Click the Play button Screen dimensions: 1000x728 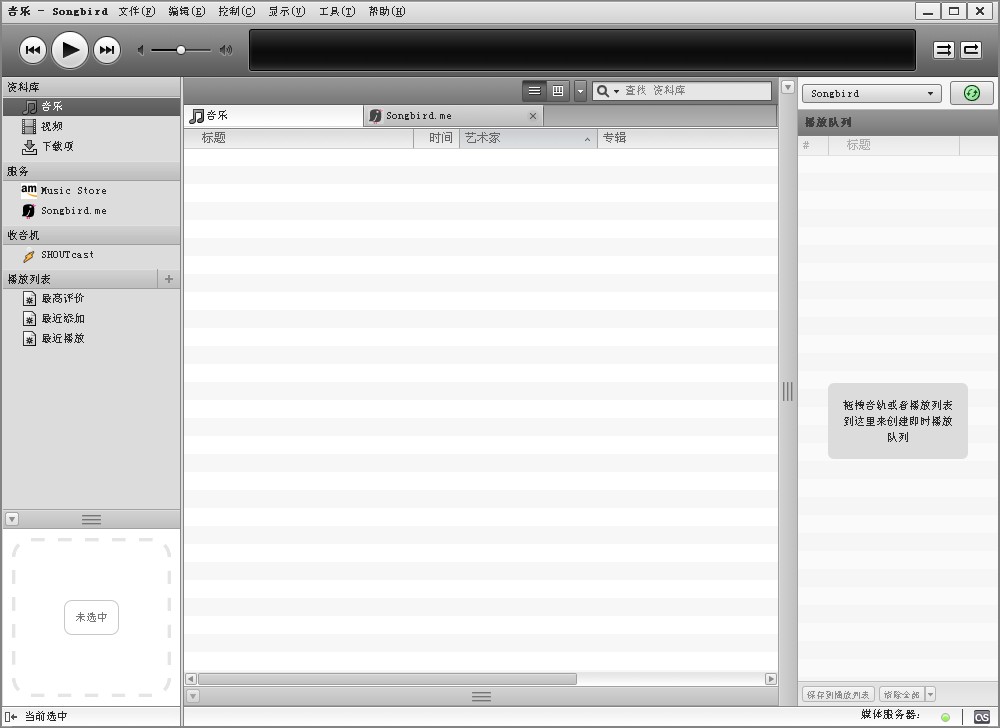coord(70,50)
